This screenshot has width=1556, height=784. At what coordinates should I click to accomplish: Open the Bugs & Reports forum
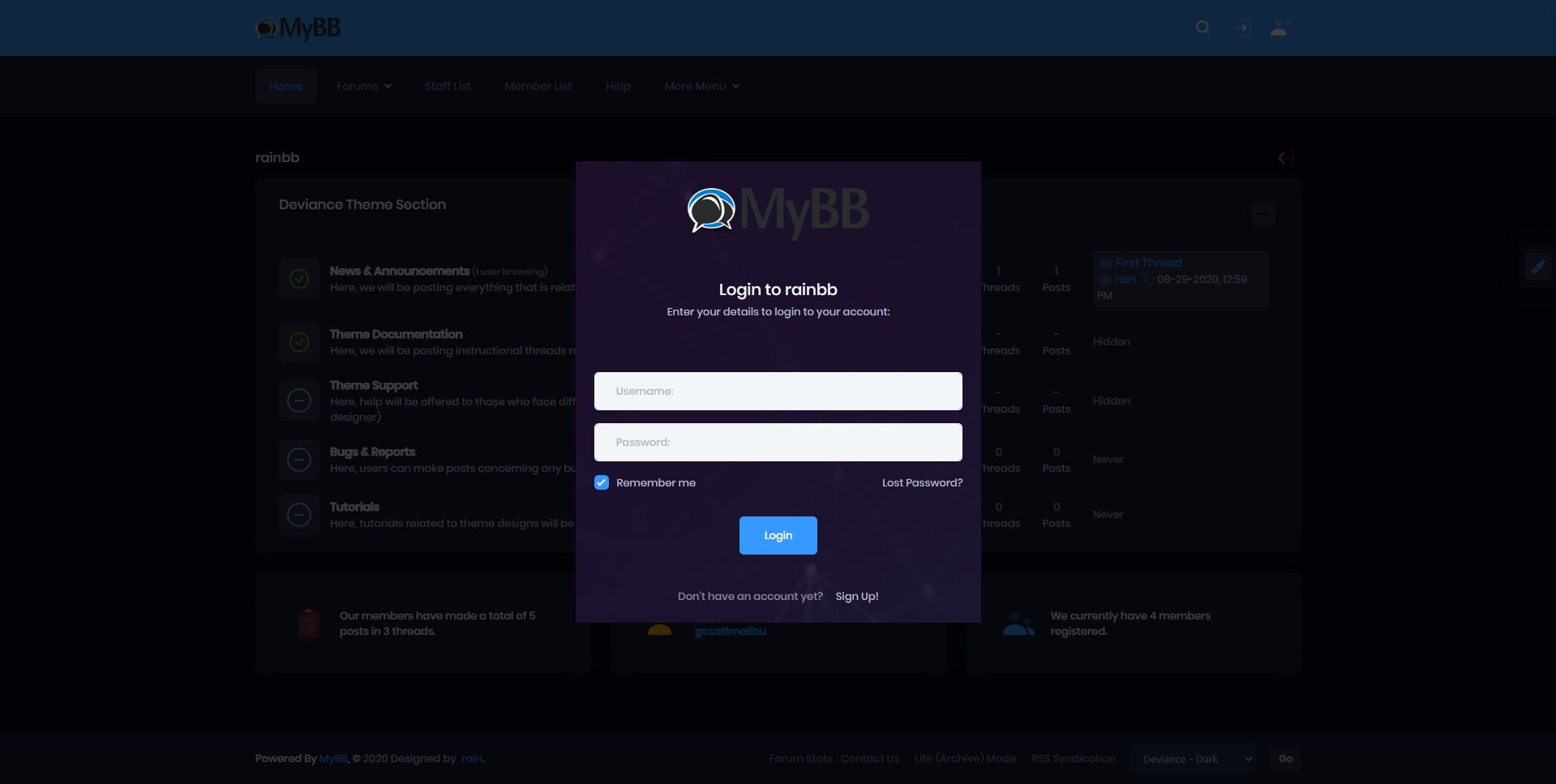[x=372, y=452]
